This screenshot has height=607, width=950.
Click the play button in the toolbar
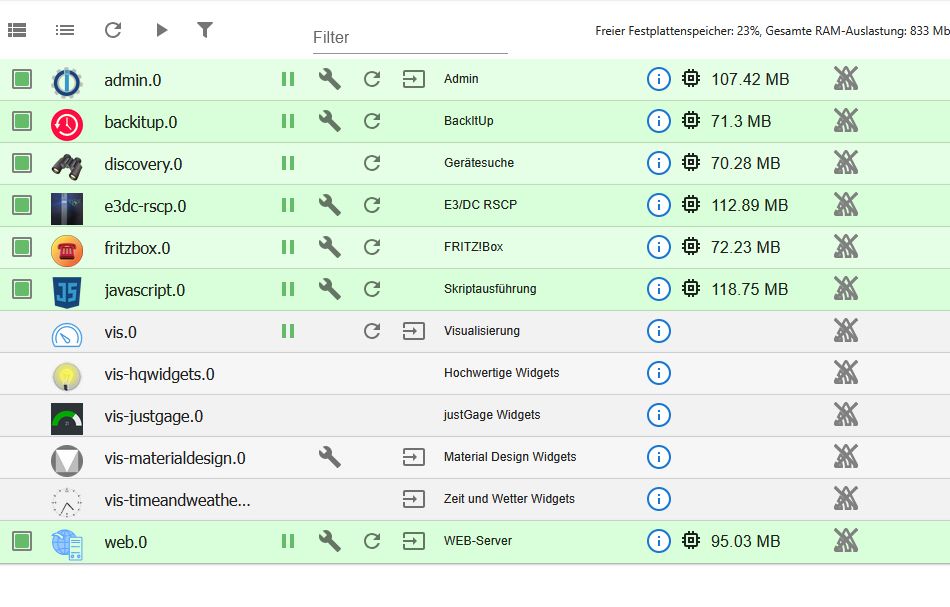click(161, 30)
